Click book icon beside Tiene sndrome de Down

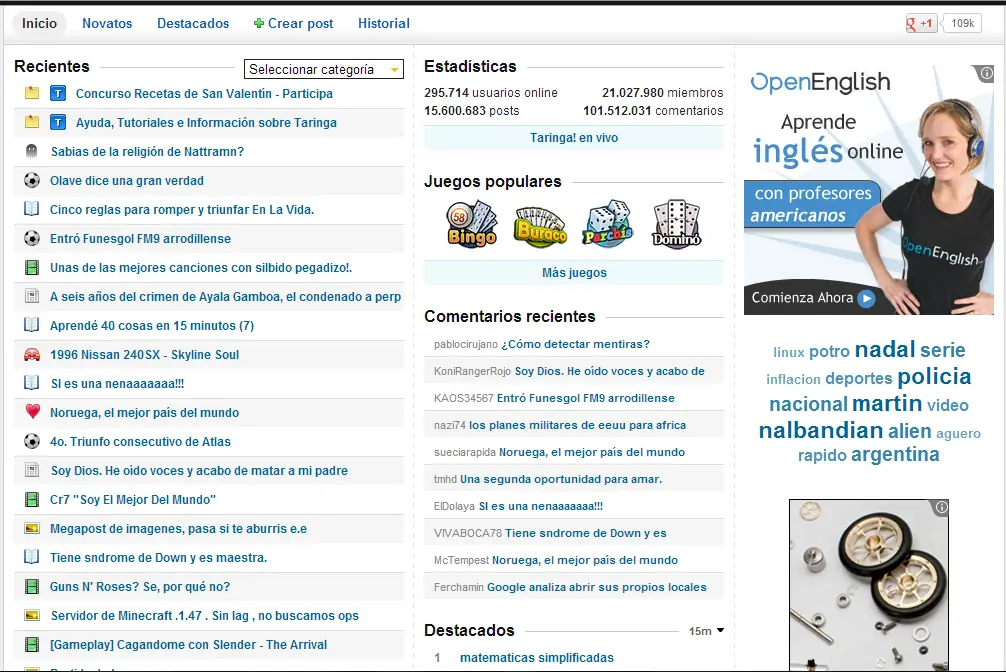(x=31, y=557)
